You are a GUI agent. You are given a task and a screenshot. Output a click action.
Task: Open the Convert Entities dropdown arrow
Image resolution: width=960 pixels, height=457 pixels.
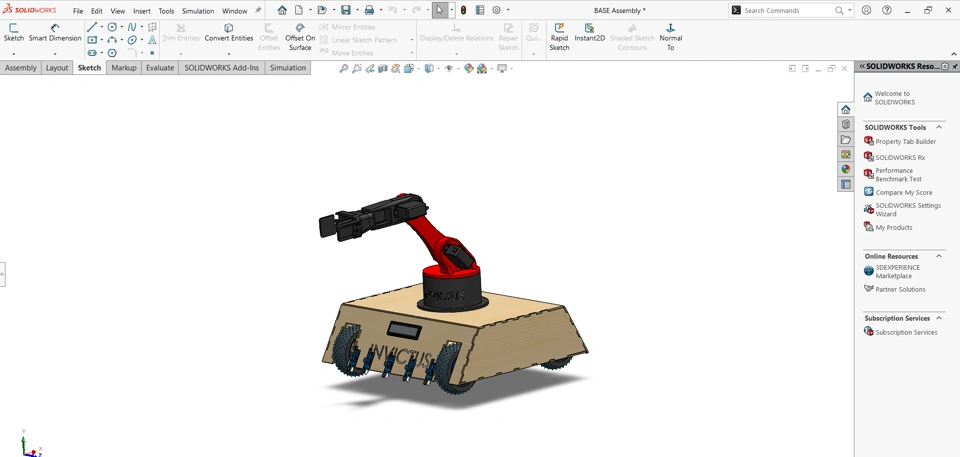click(228, 54)
